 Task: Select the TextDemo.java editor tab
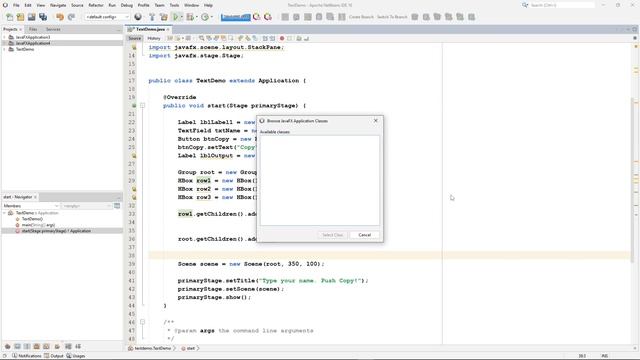pos(150,29)
